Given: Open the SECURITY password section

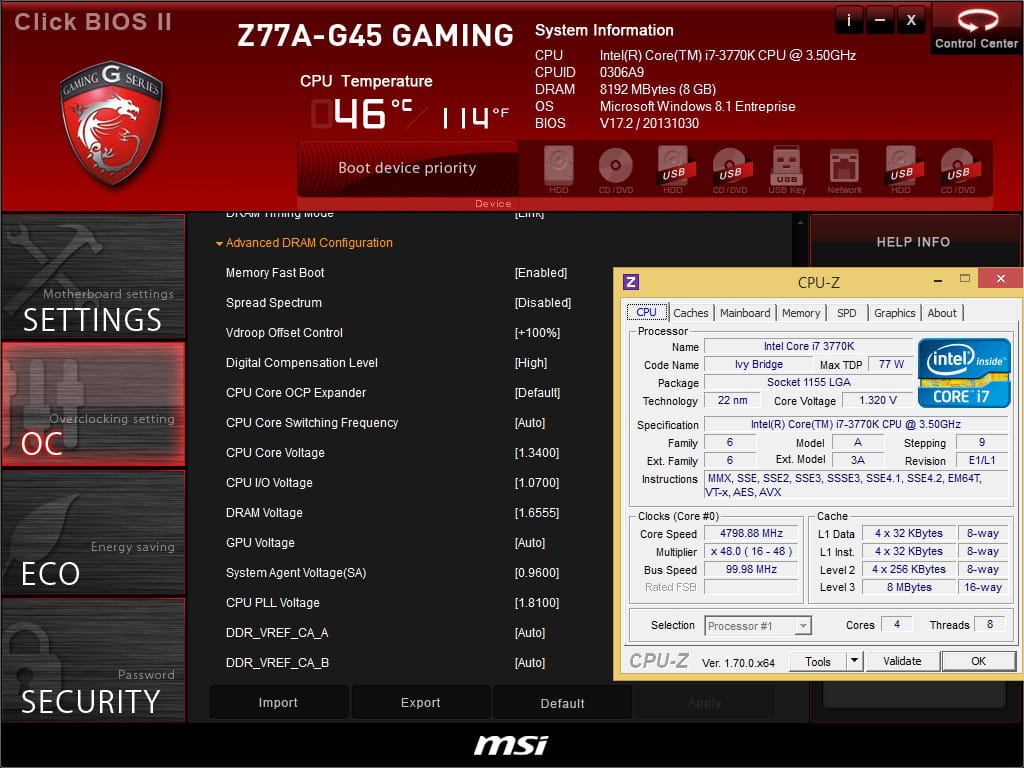Looking at the screenshot, I should [x=93, y=660].
